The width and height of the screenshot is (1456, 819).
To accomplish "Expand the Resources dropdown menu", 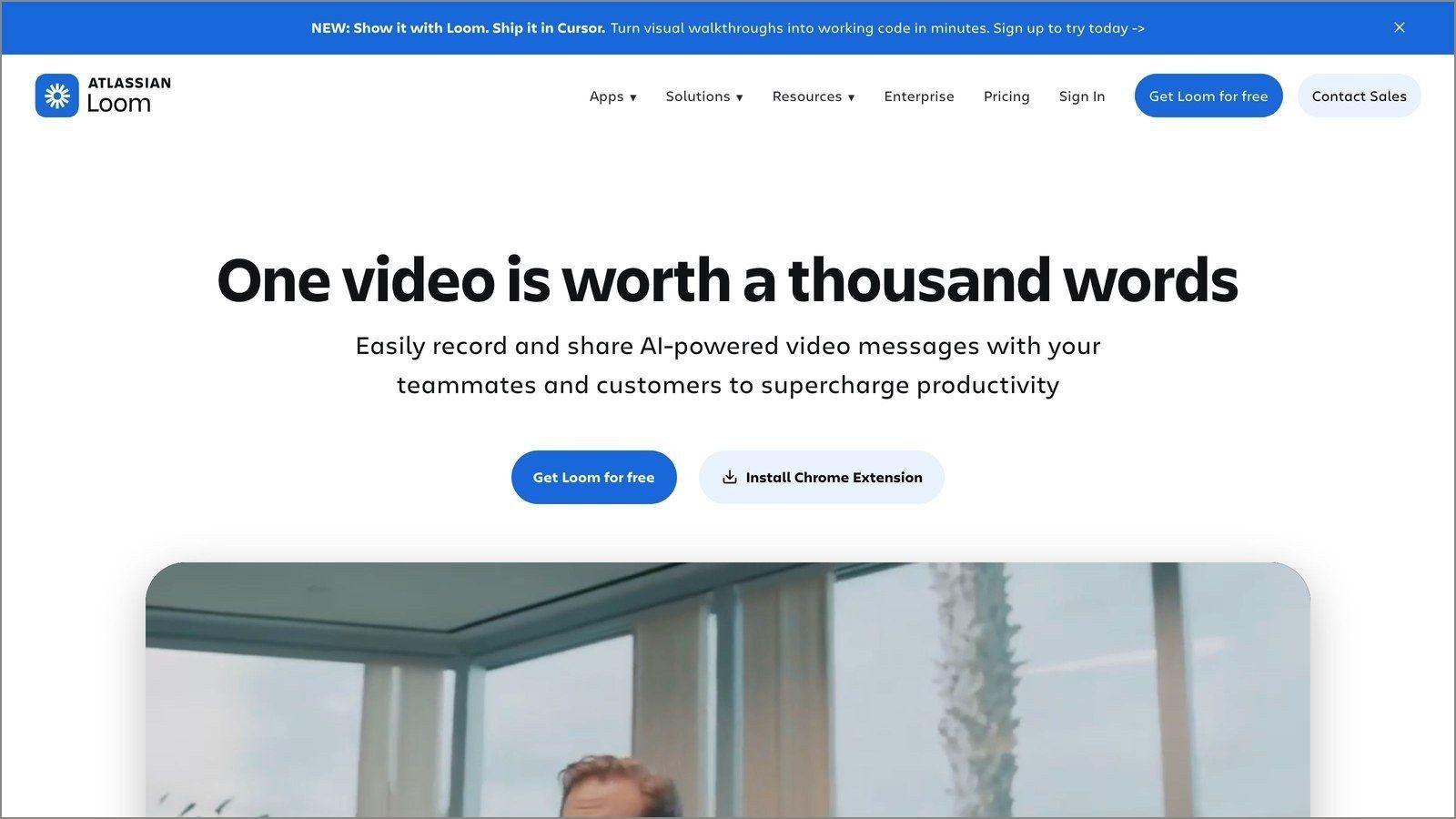I will pos(814,96).
